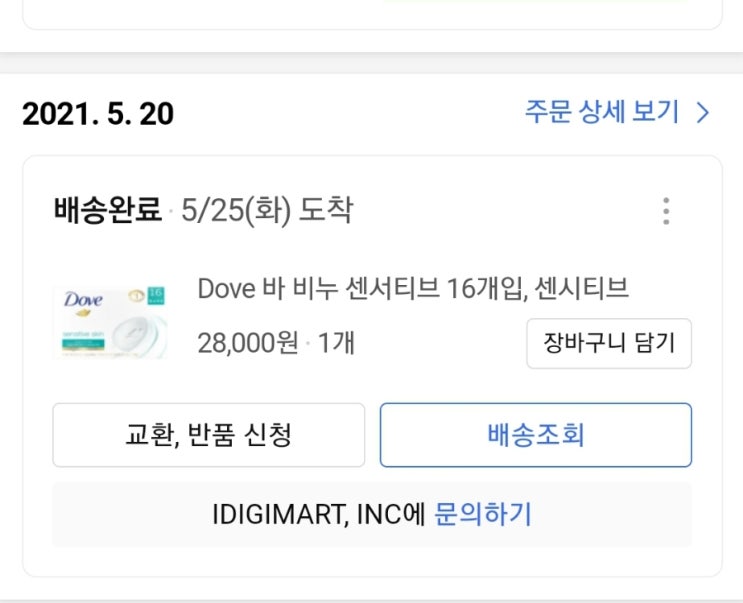Click the chevron arrow beside 주문 상세 보기
The image size is (743, 603).
click(x=702, y=113)
